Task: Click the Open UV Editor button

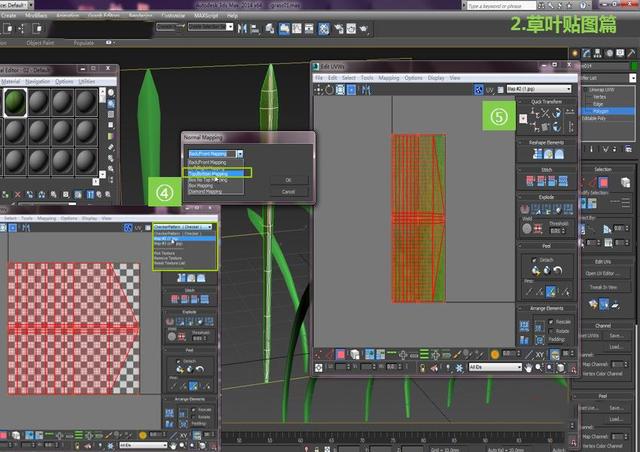Action: pyautogui.click(x=603, y=273)
